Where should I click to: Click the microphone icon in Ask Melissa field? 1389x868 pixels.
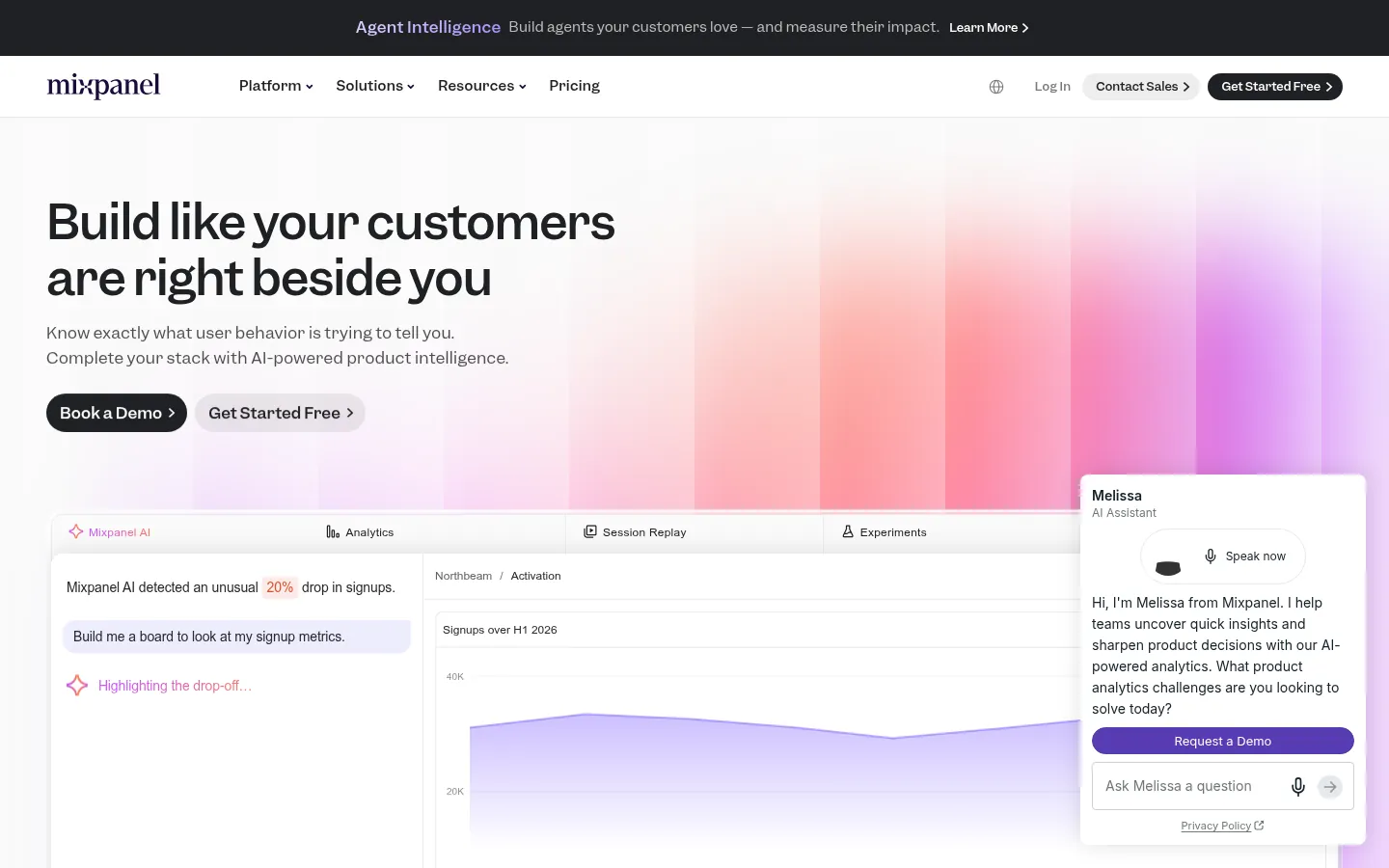pyautogui.click(x=1298, y=787)
